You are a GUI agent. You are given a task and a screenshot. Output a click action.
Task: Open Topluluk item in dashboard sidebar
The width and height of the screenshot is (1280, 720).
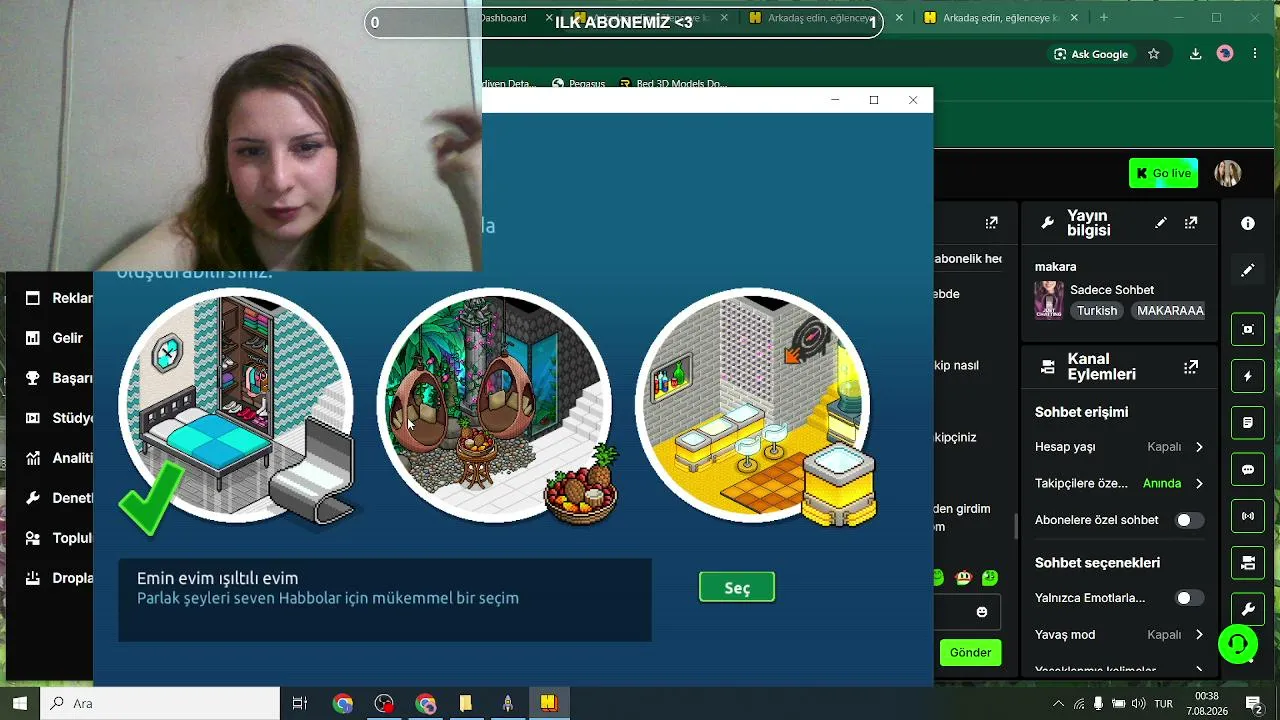[x=58, y=538]
